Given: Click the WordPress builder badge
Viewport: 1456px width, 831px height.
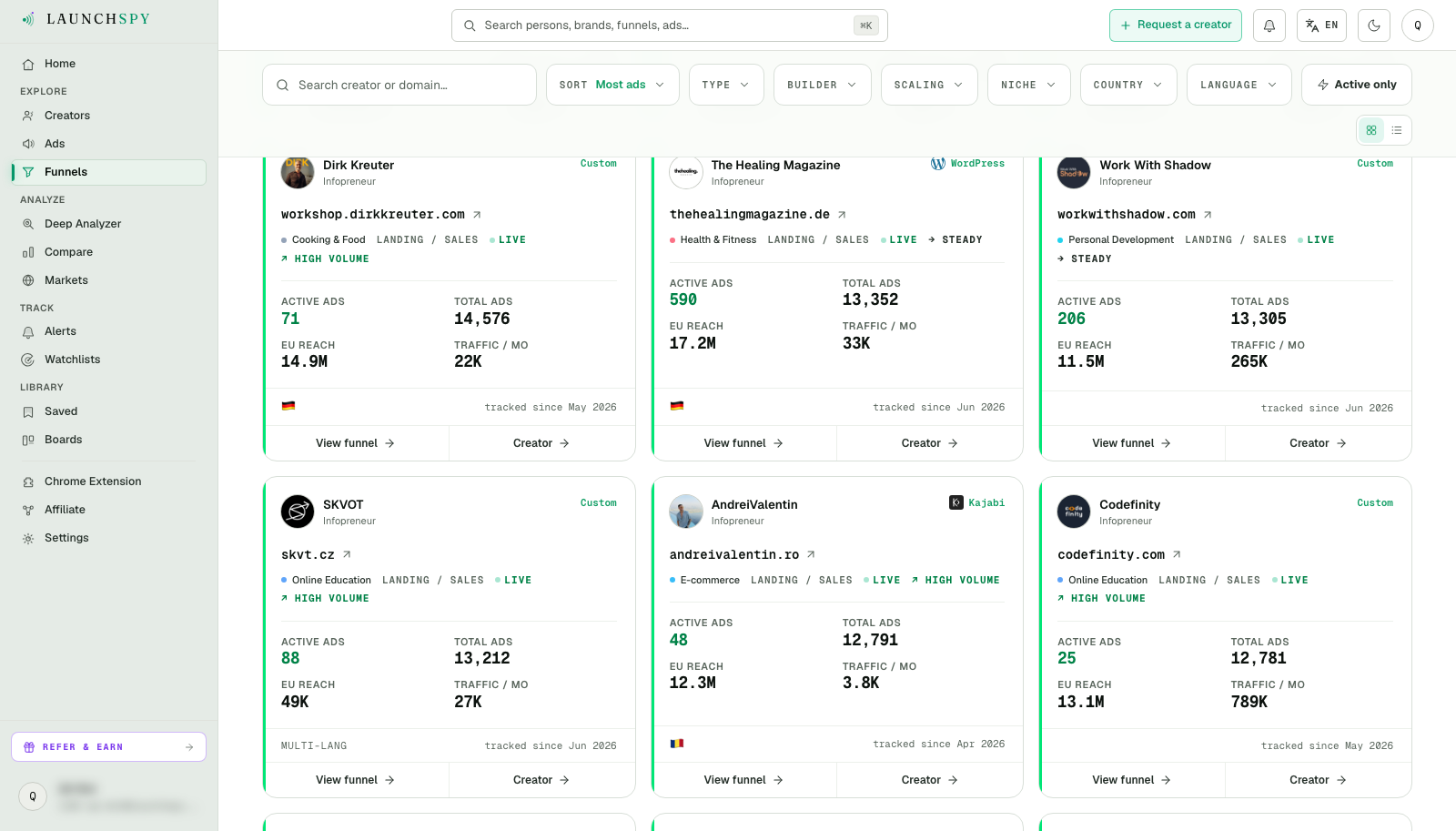Looking at the screenshot, I should [x=968, y=164].
